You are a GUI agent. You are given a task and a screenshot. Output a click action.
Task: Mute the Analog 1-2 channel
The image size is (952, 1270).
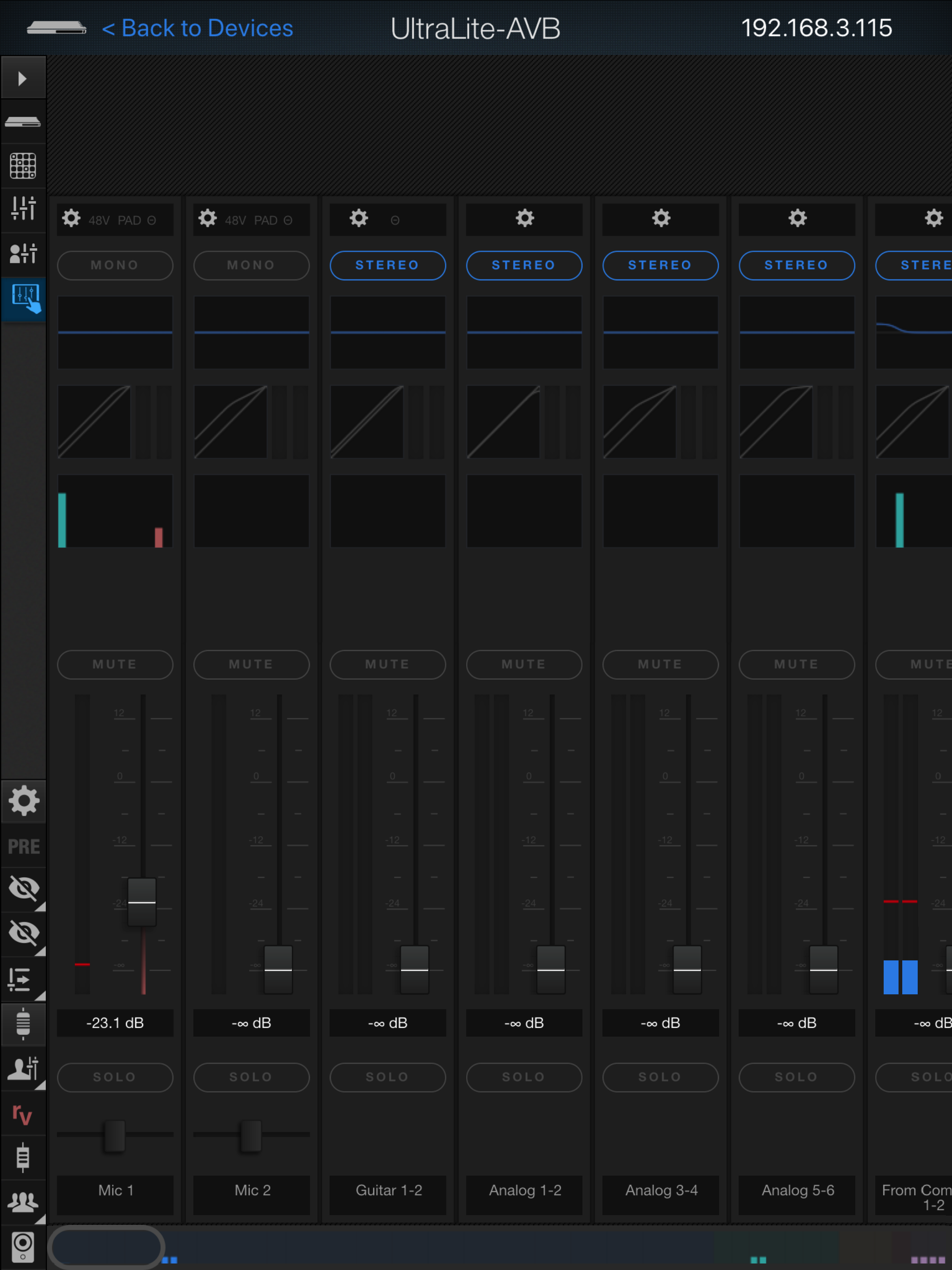[x=524, y=664]
